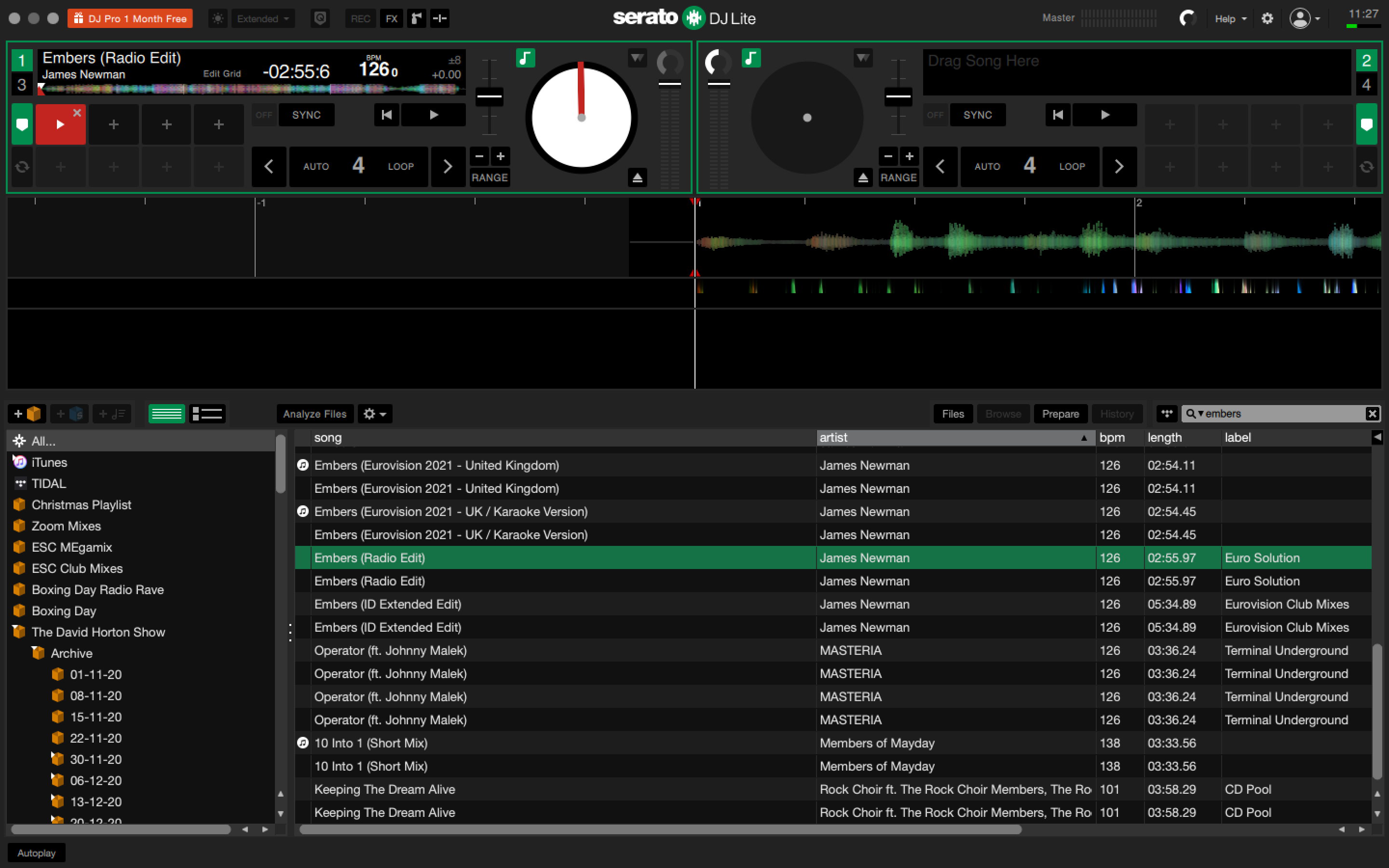The image size is (1389, 868).
Task: Click the deck 2 key lock music note icon
Action: click(751, 58)
